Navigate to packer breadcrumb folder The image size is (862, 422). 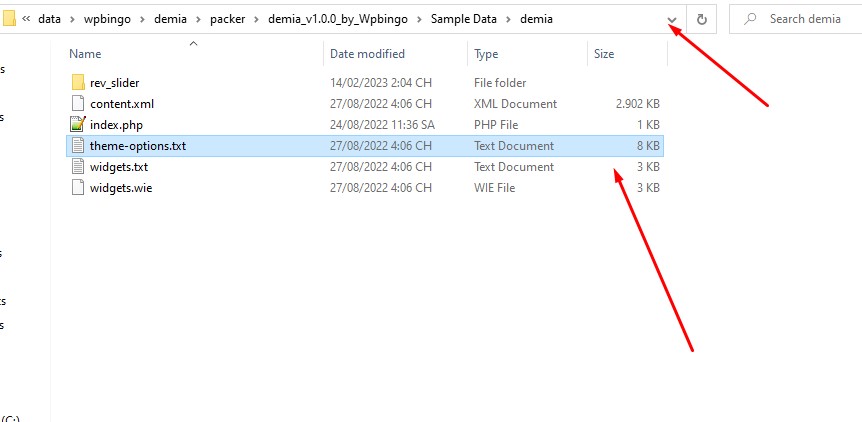point(228,19)
